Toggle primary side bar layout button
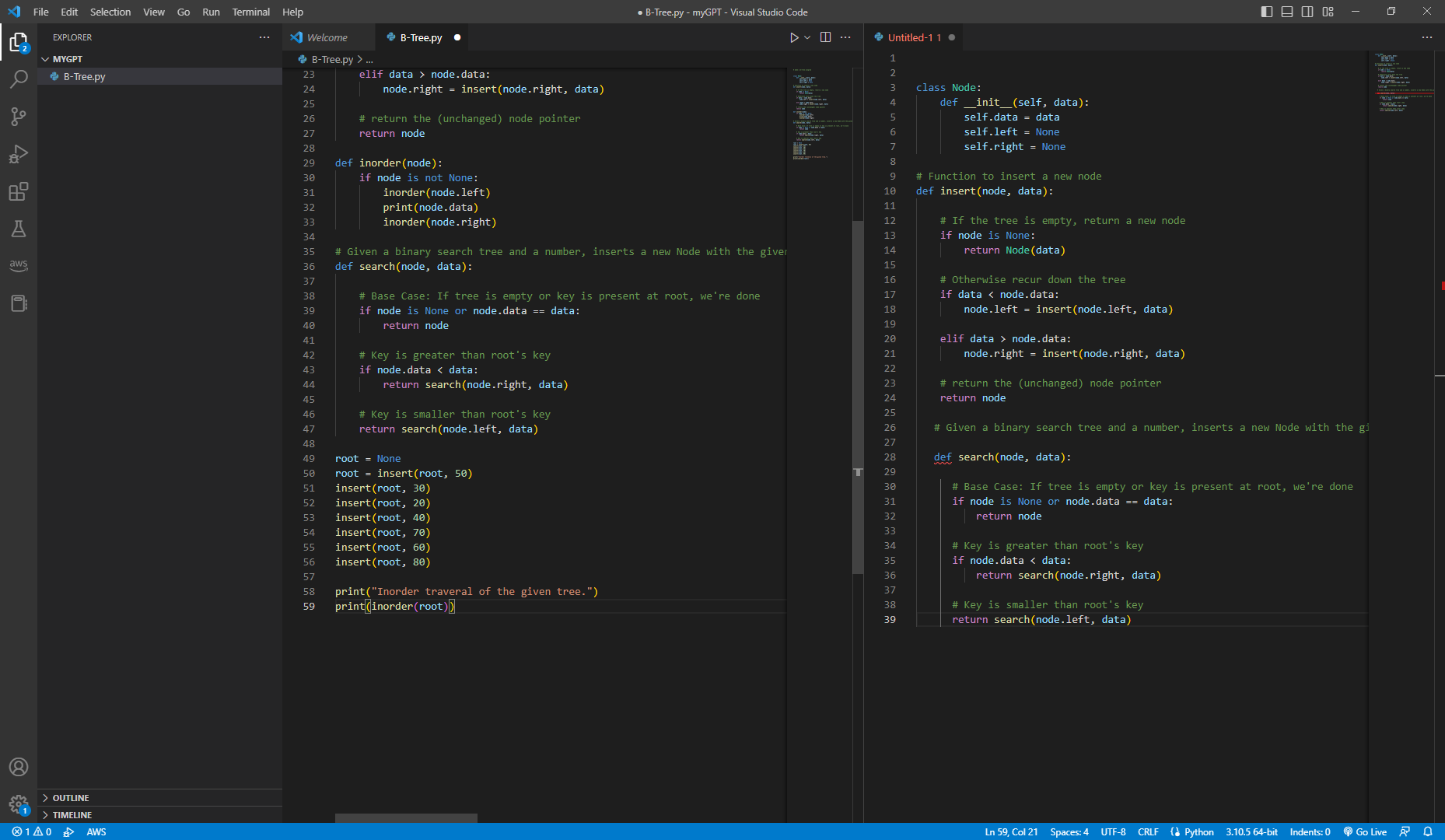 click(x=1267, y=12)
